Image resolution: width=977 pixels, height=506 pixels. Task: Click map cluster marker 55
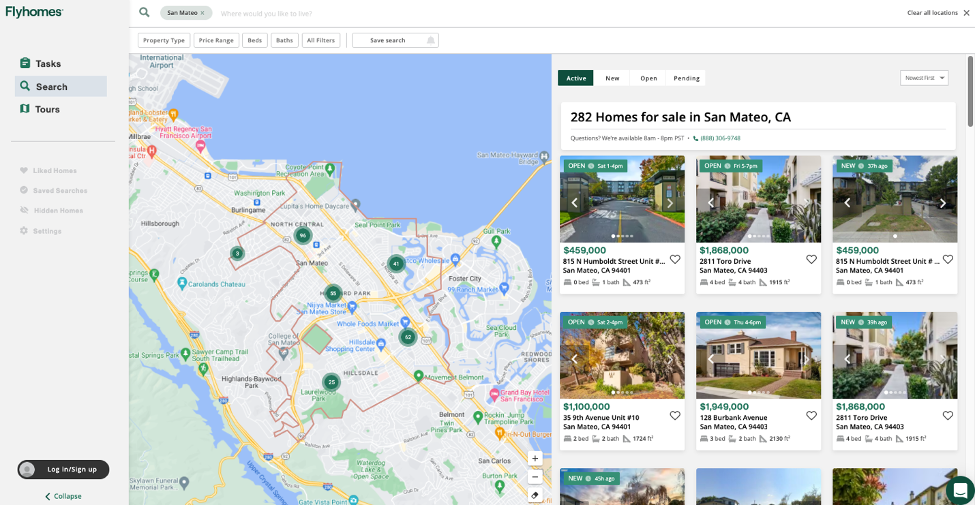[333, 293]
